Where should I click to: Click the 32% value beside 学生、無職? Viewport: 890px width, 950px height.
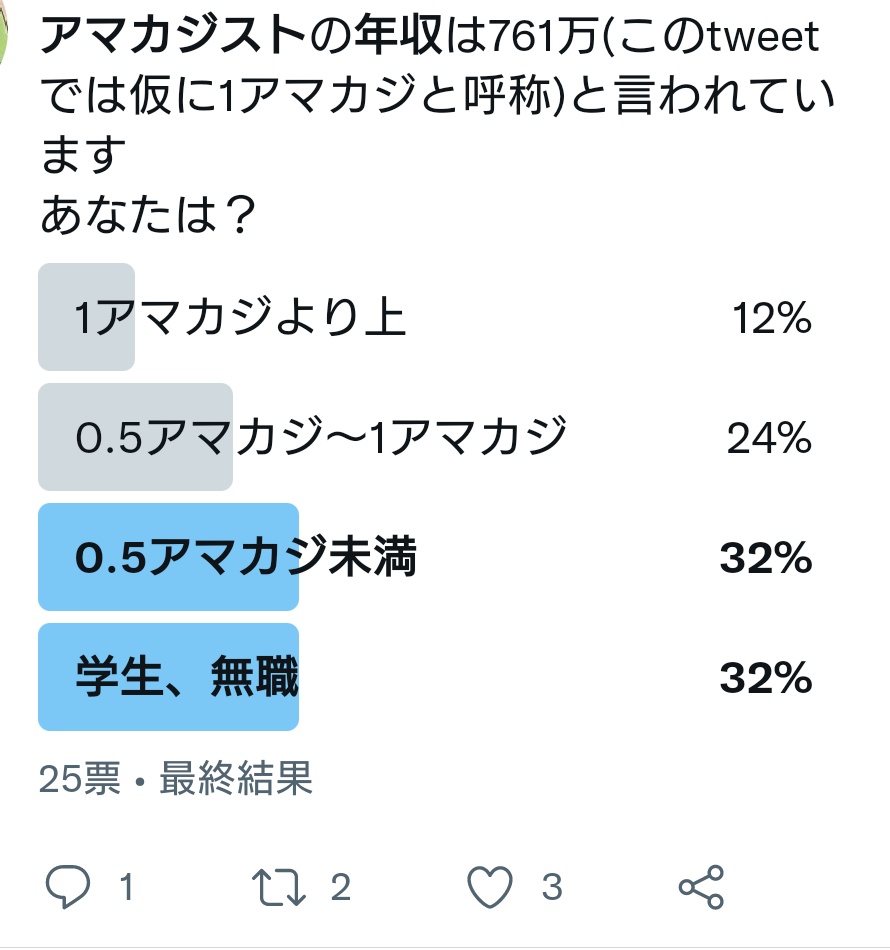tap(766, 677)
